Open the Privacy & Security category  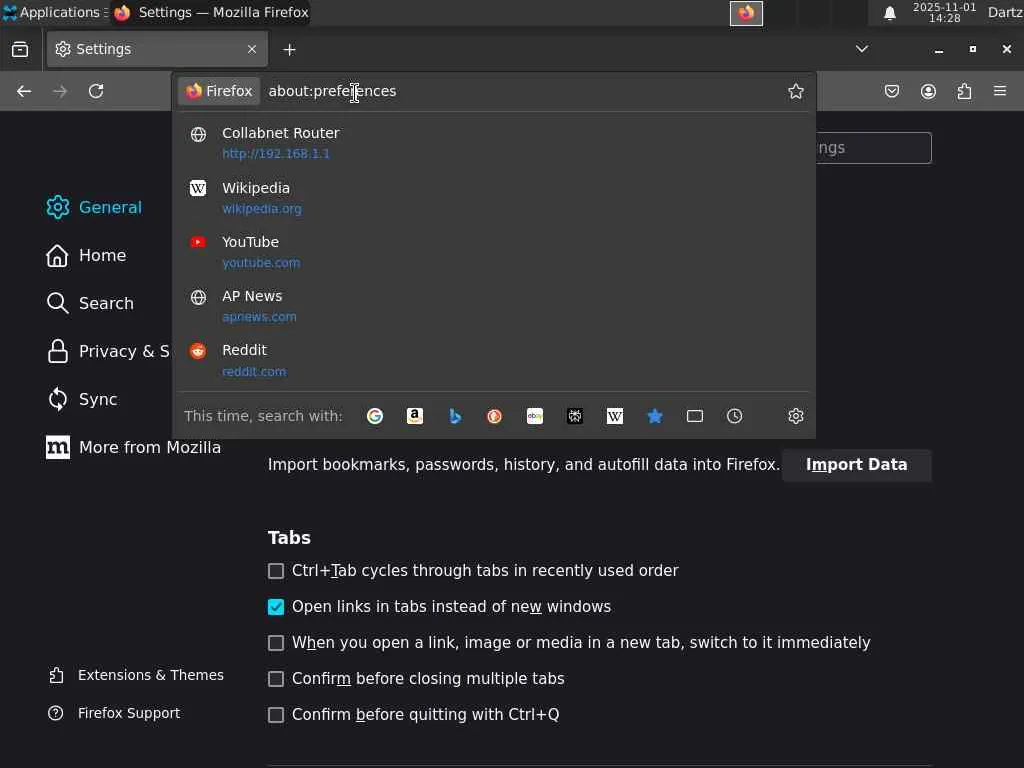[108, 351]
